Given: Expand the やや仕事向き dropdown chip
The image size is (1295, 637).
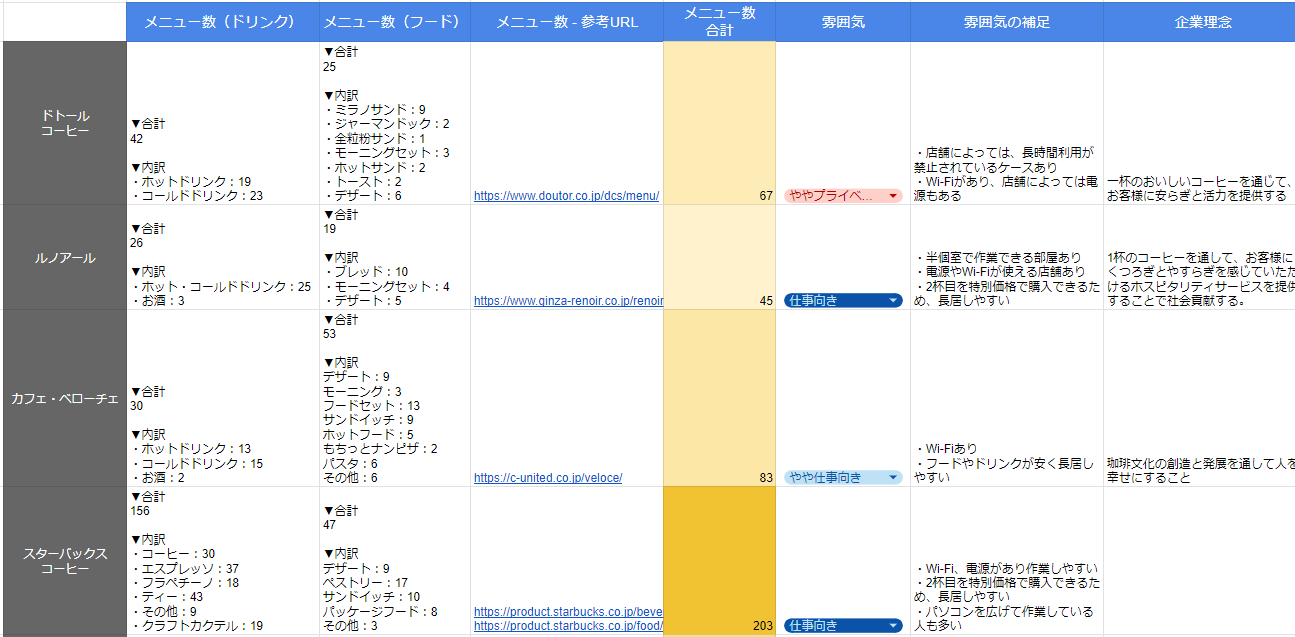Looking at the screenshot, I should coord(893,478).
